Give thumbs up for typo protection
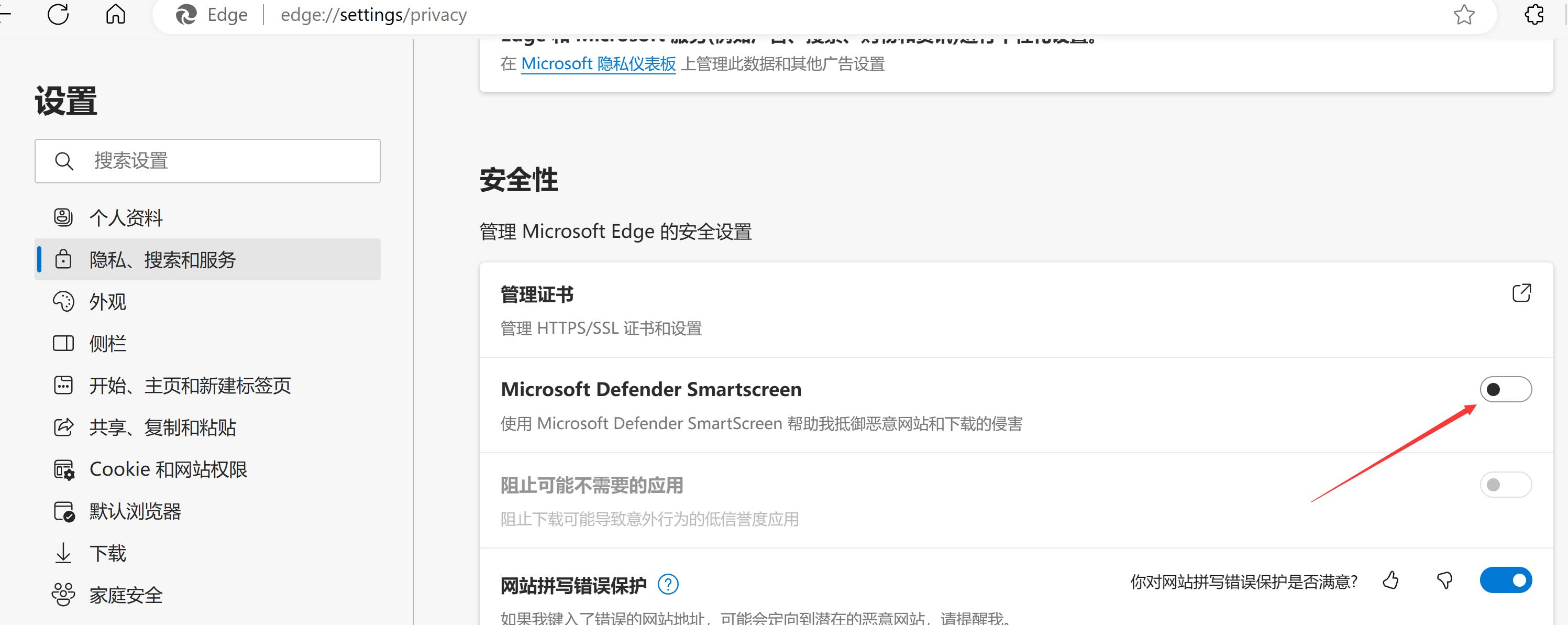The width and height of the screenshot is (1568, 625). point(1390,580)
